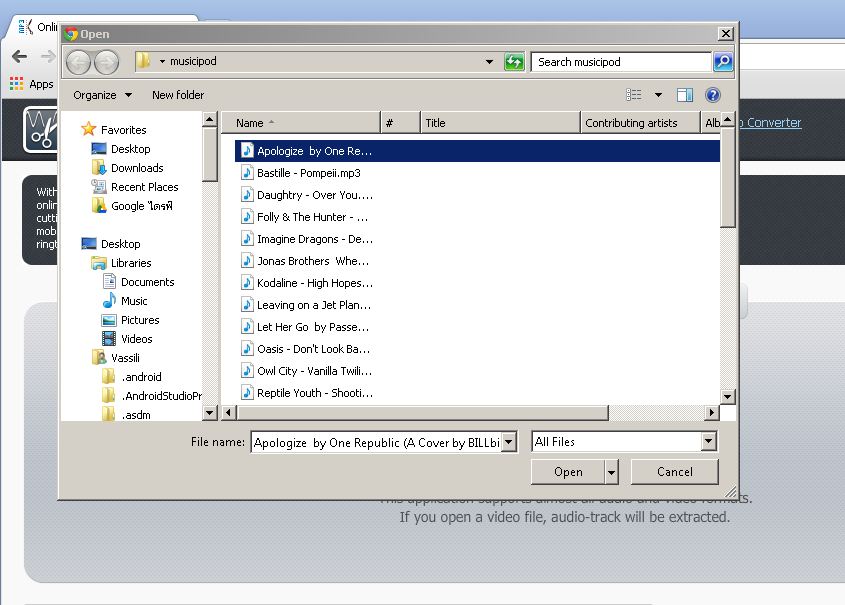Open the Documents library
The image size is (845, 605).
138,282
